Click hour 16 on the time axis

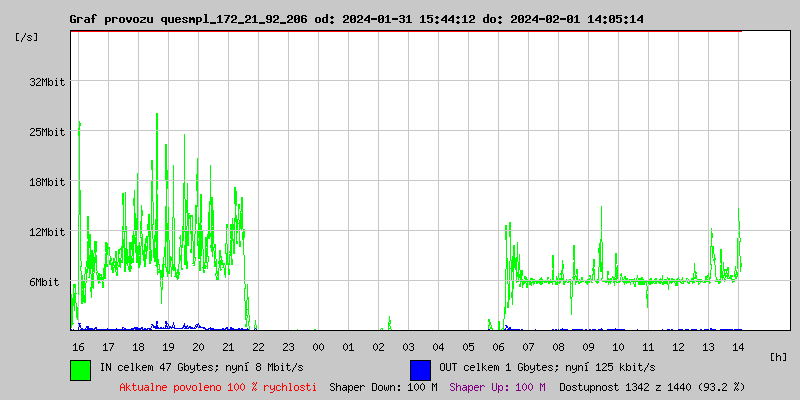(79, 346)
